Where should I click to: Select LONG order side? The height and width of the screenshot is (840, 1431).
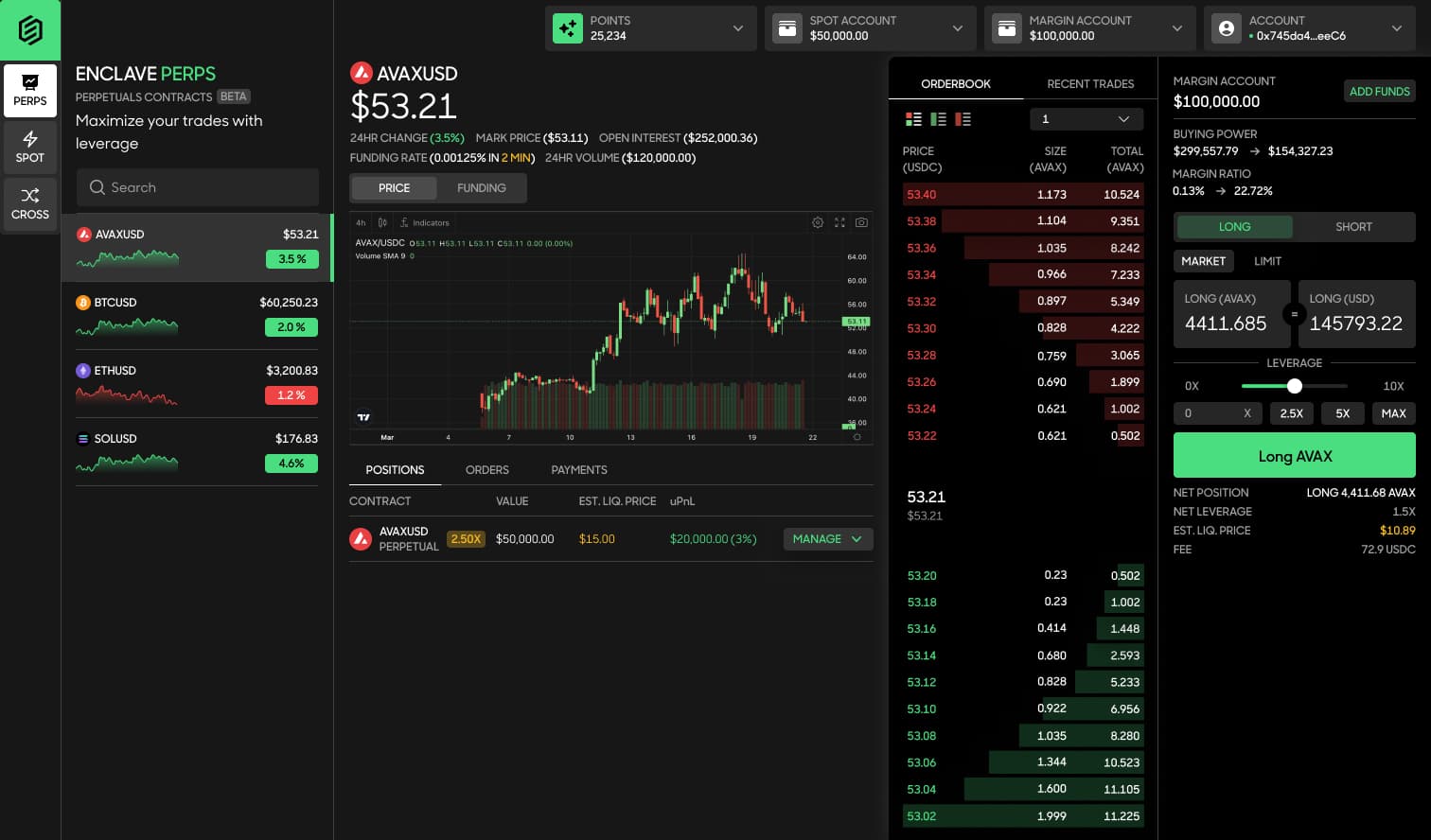[x=1234, y=227]
